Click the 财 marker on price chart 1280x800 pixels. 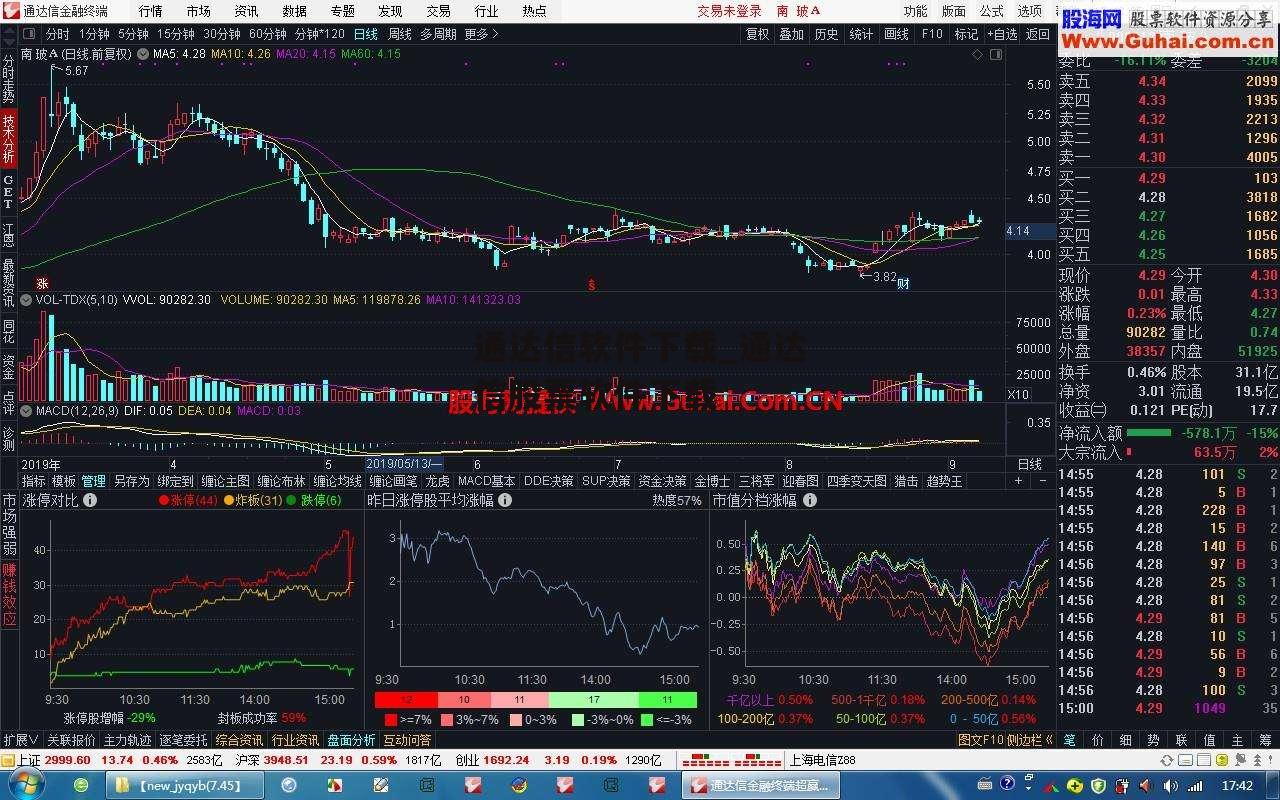[902, 284]
